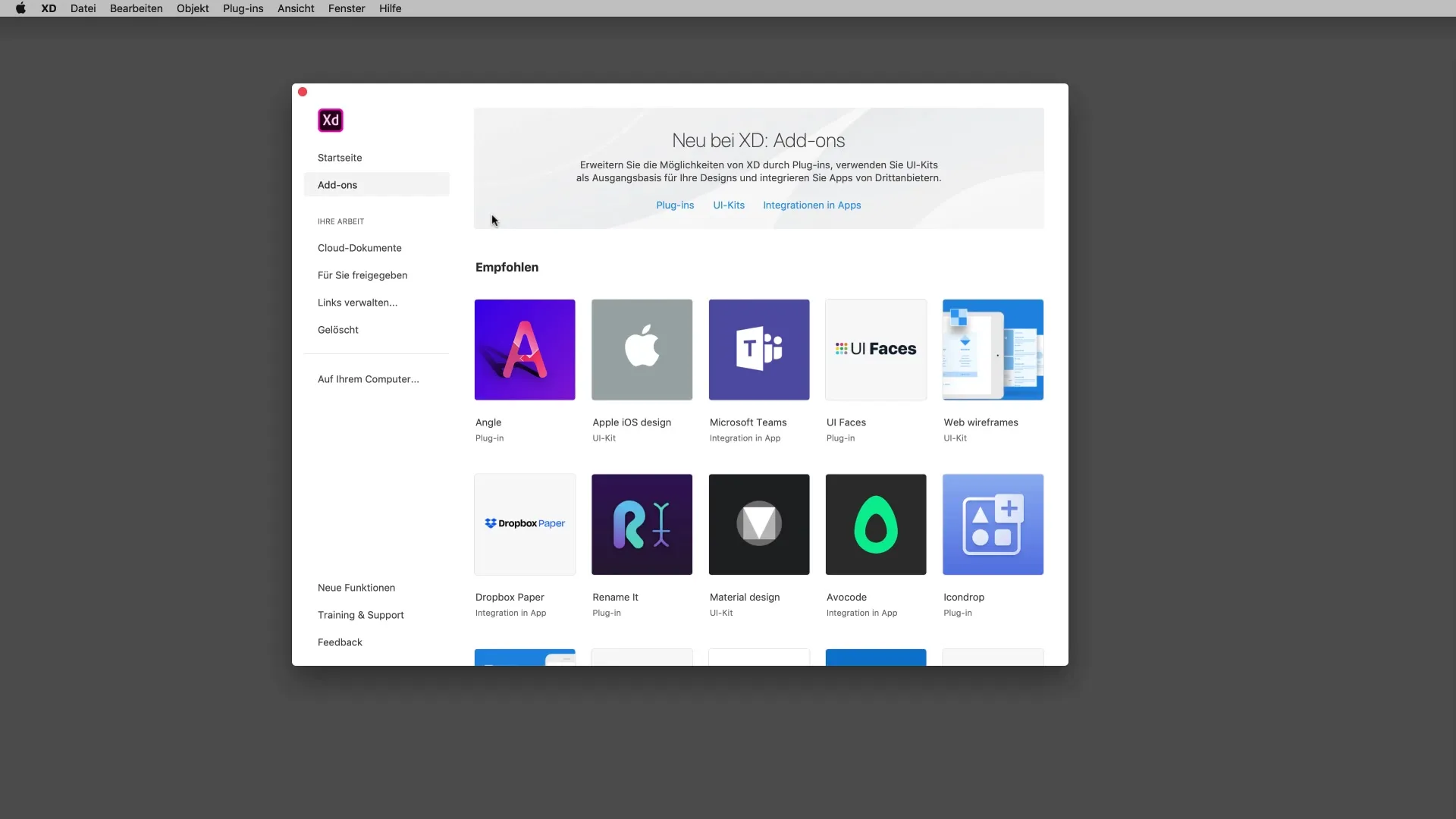Open Feedback link

[x=340, y=642]
